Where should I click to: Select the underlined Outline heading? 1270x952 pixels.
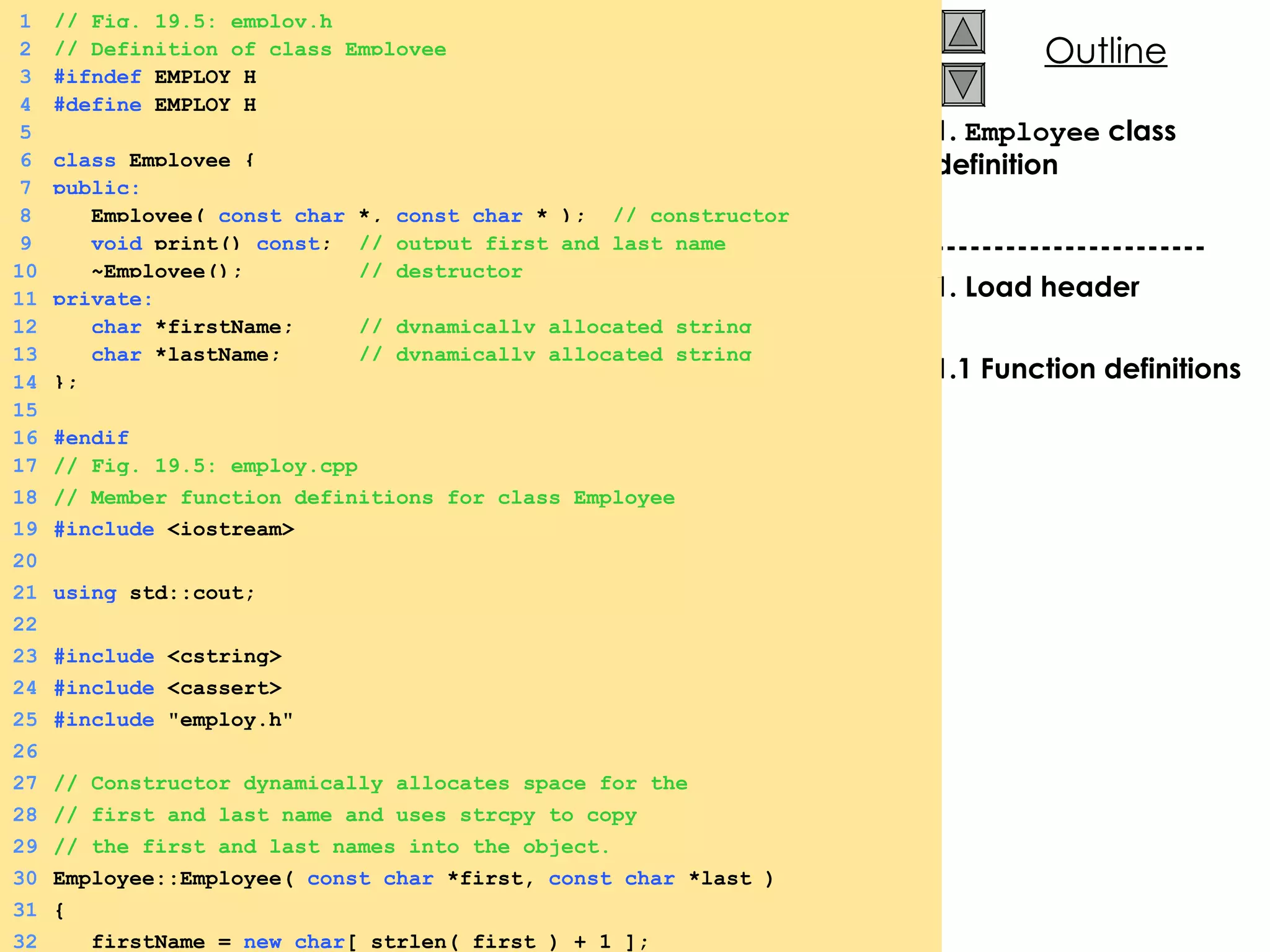pos(1106,51)
